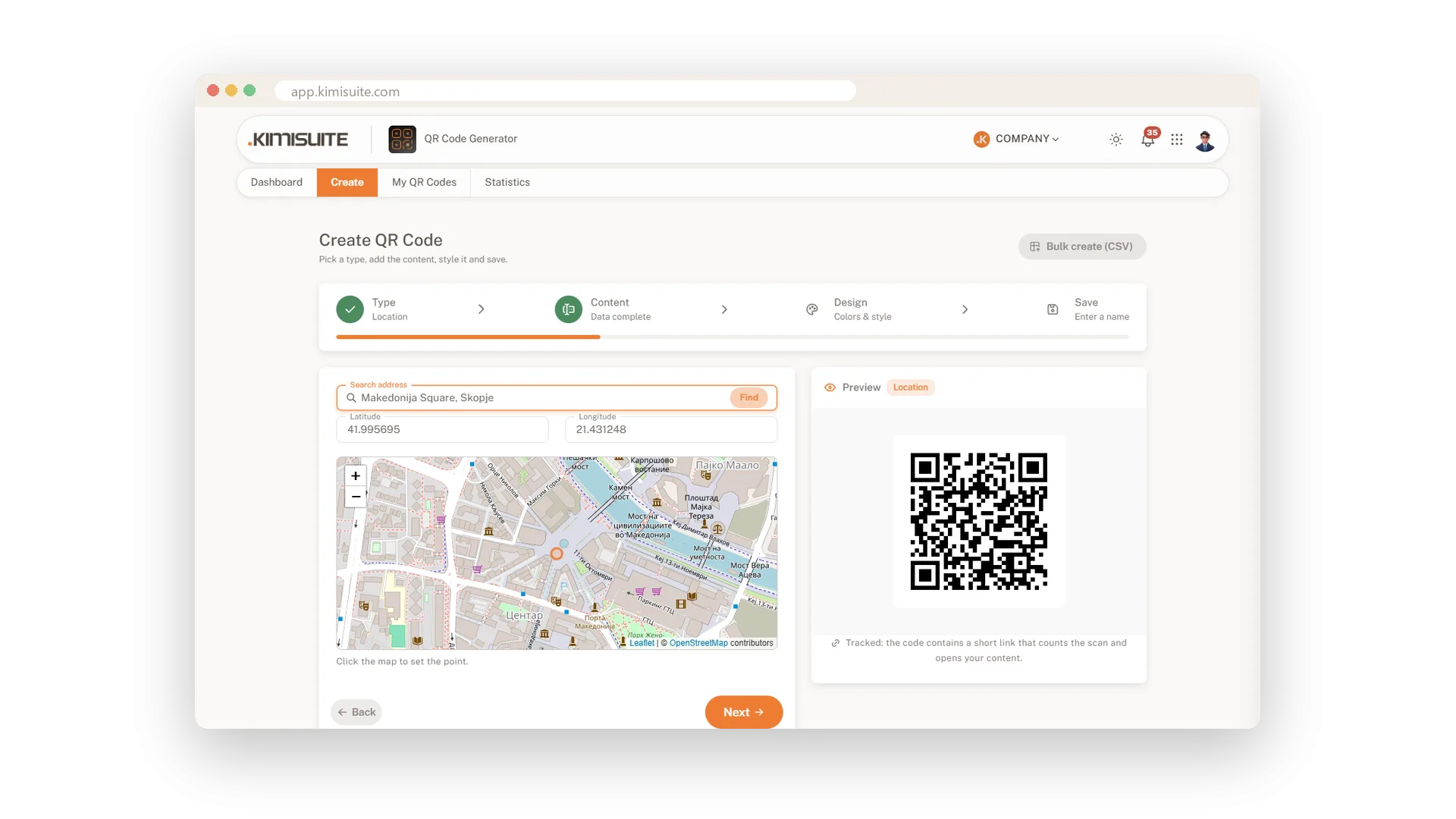Click the 'Create QR Code' heading

pyautogui.click(x=381, y=240)
